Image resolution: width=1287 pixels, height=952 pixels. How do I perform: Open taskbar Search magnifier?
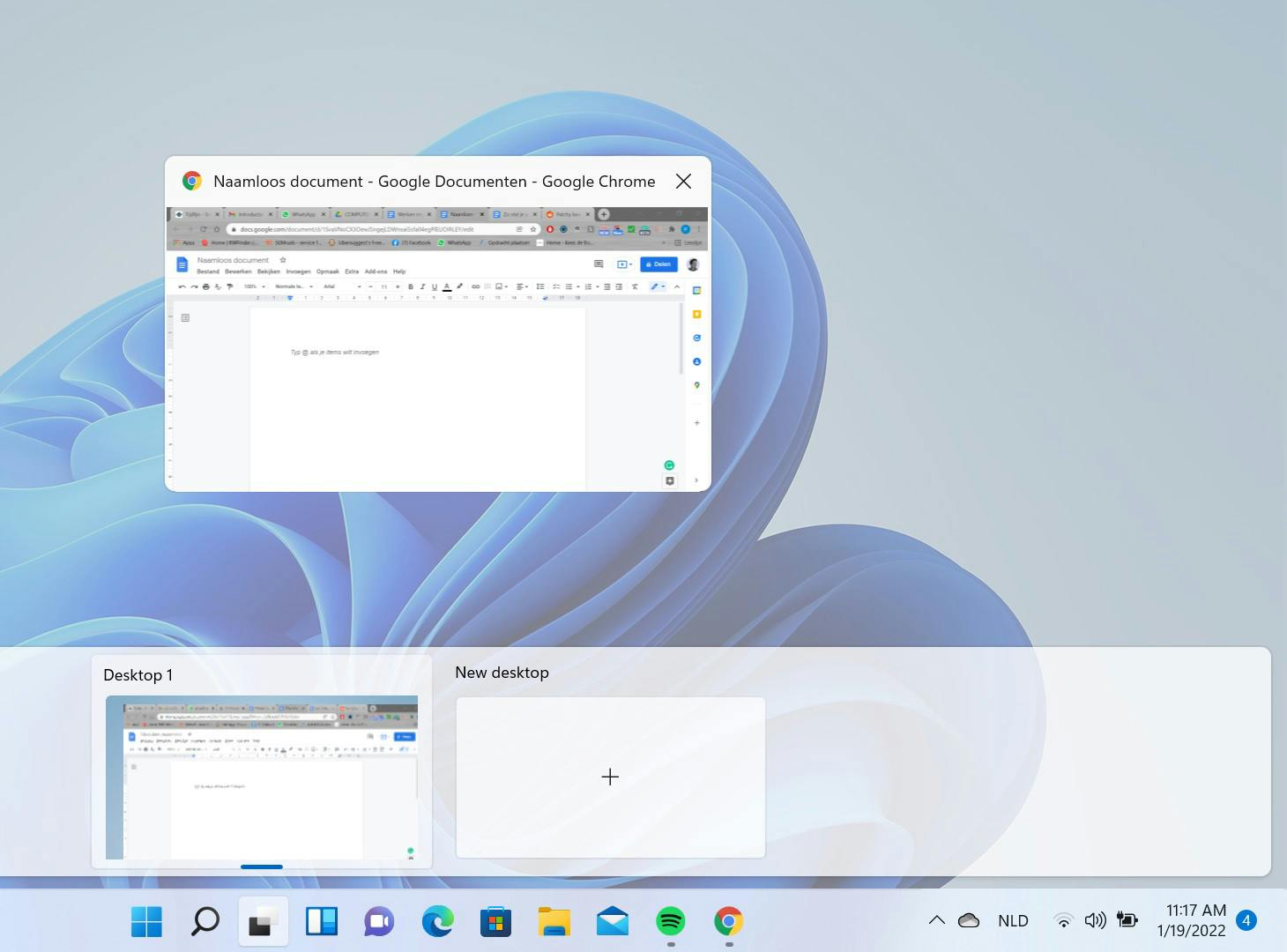(205, 922)
